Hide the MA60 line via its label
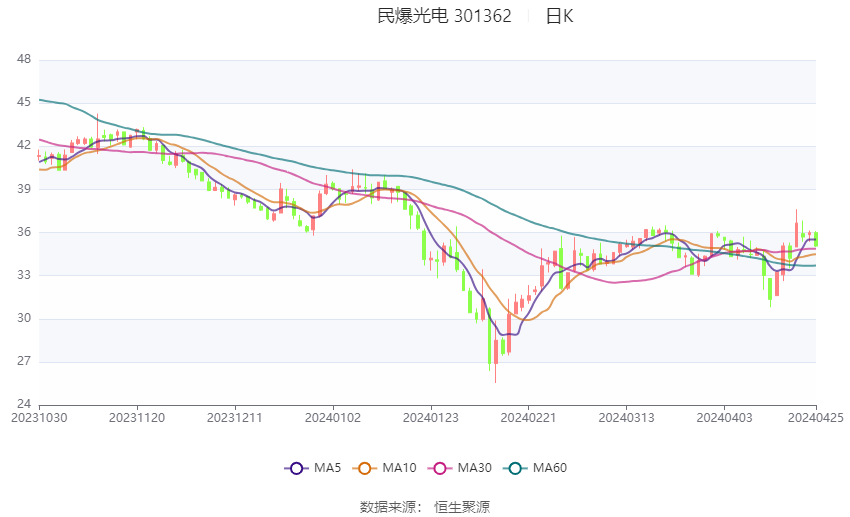 550,468
